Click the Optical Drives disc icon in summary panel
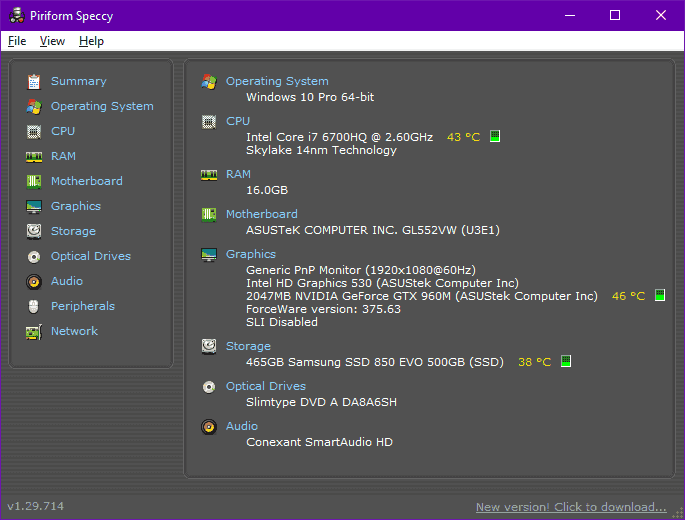685x520 pixels. 209,387
